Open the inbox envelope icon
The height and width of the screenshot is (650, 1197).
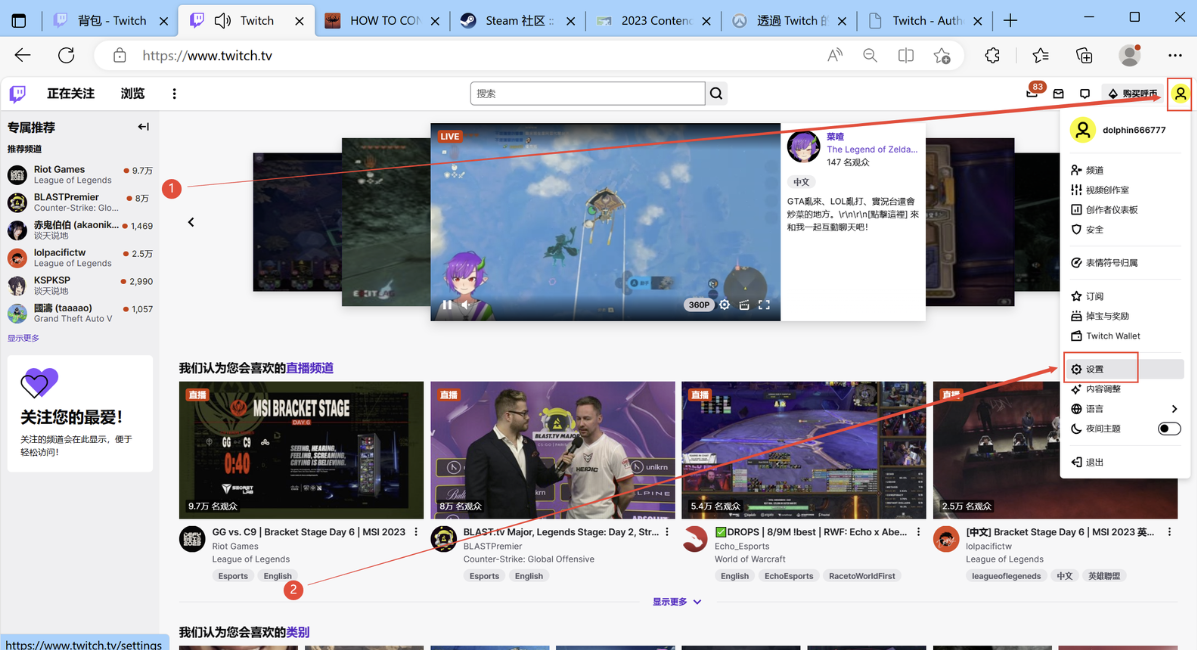(1059, 92)
